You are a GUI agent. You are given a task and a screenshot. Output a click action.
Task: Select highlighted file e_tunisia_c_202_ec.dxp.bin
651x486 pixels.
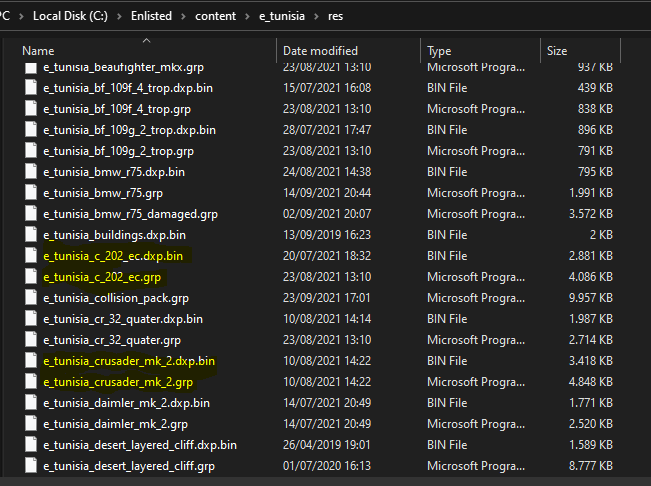click(x=113, y=256)
